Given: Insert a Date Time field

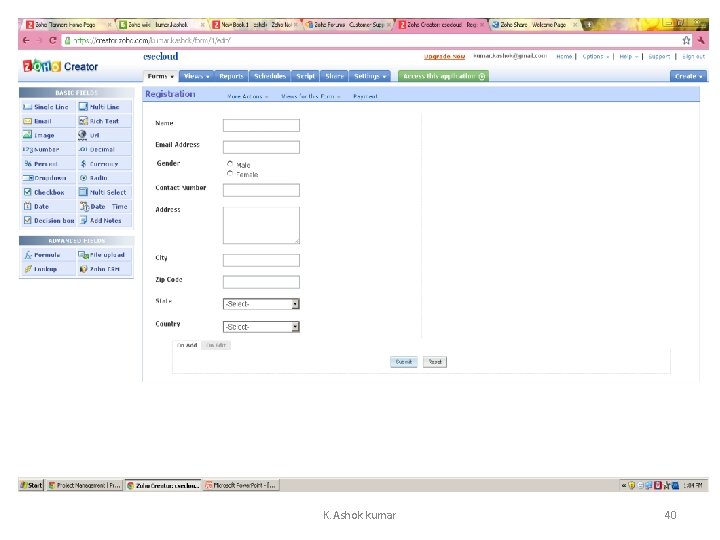Looking at the screenshot, I should click(x=104, y=207).
